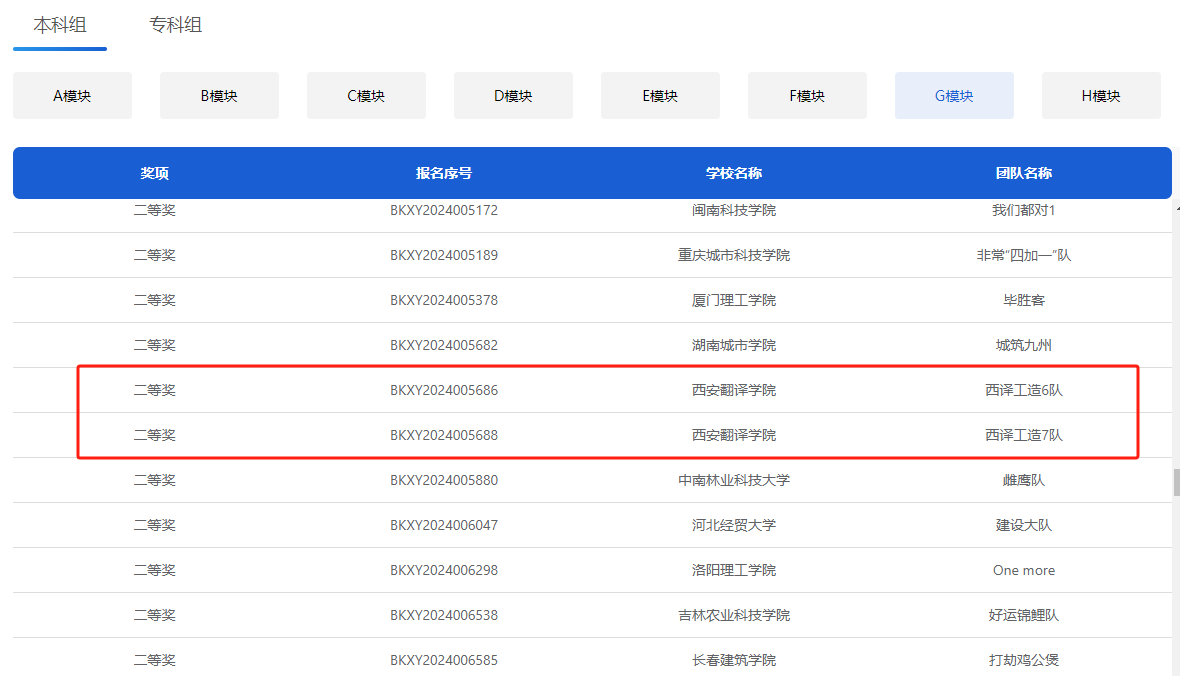Switch to the 本科组 tab
The image size is (1180, 676).
[x=60, y=25]
